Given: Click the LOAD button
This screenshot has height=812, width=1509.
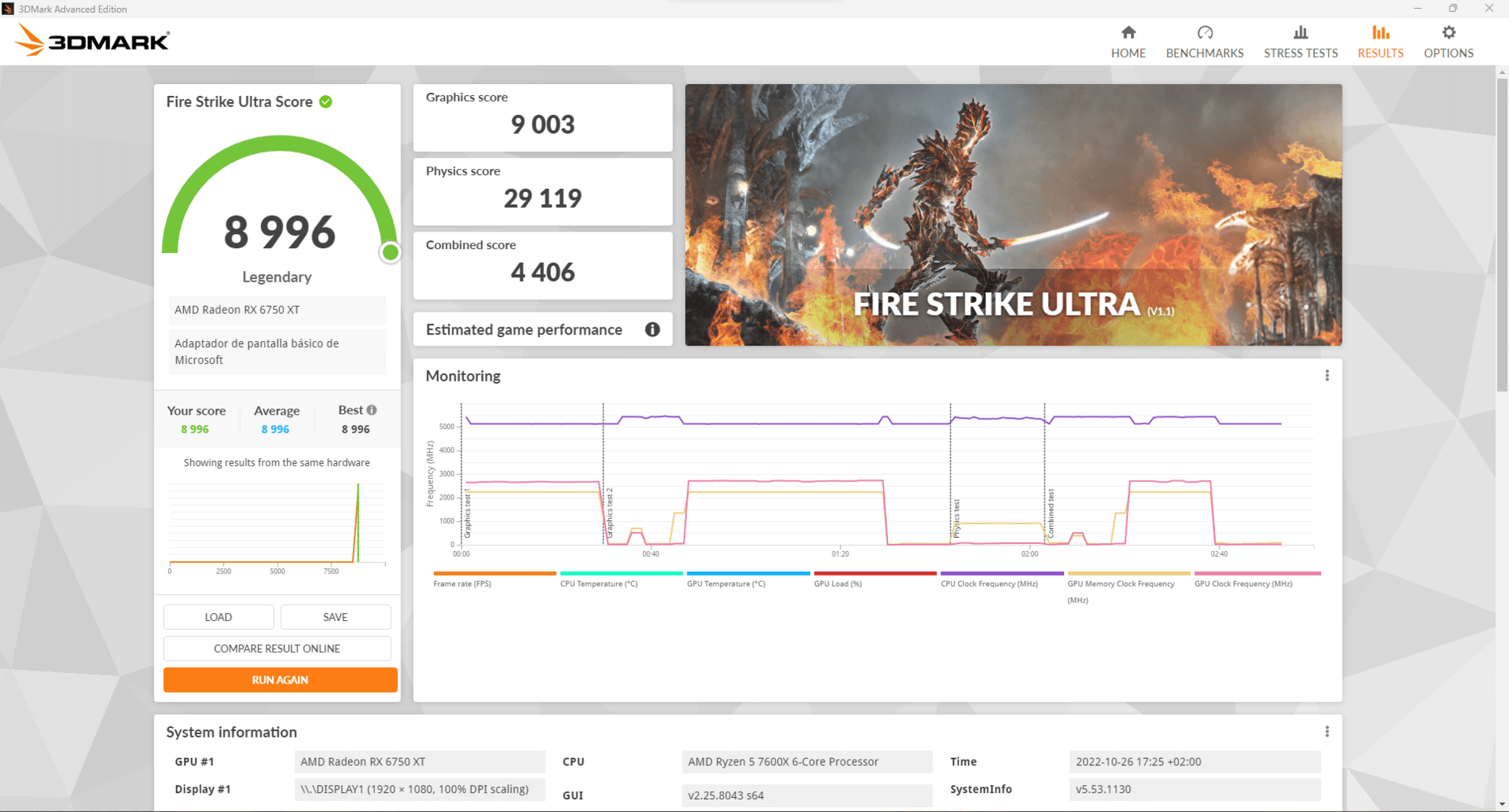Looking at the screenshot, I should (218, 617).
